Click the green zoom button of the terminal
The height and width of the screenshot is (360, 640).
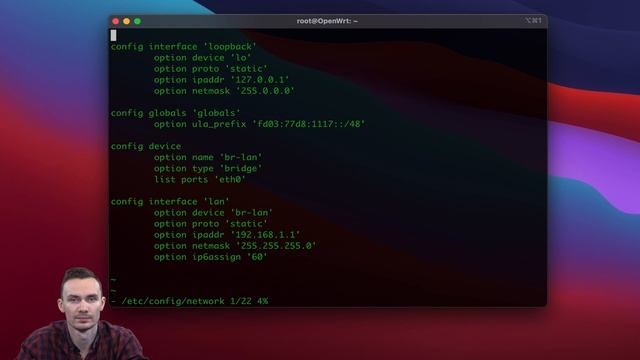(138, 21)
